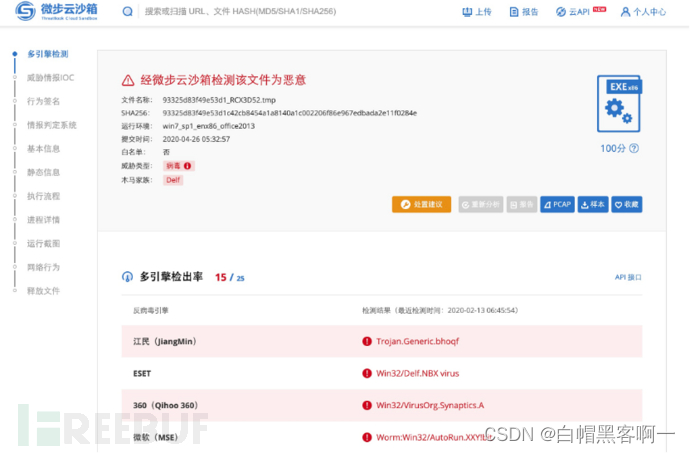690x453 pixels.
Task: Click file name 93325d83f49e53d1_RCX3D52.tmp
Action: coord(219,100)
